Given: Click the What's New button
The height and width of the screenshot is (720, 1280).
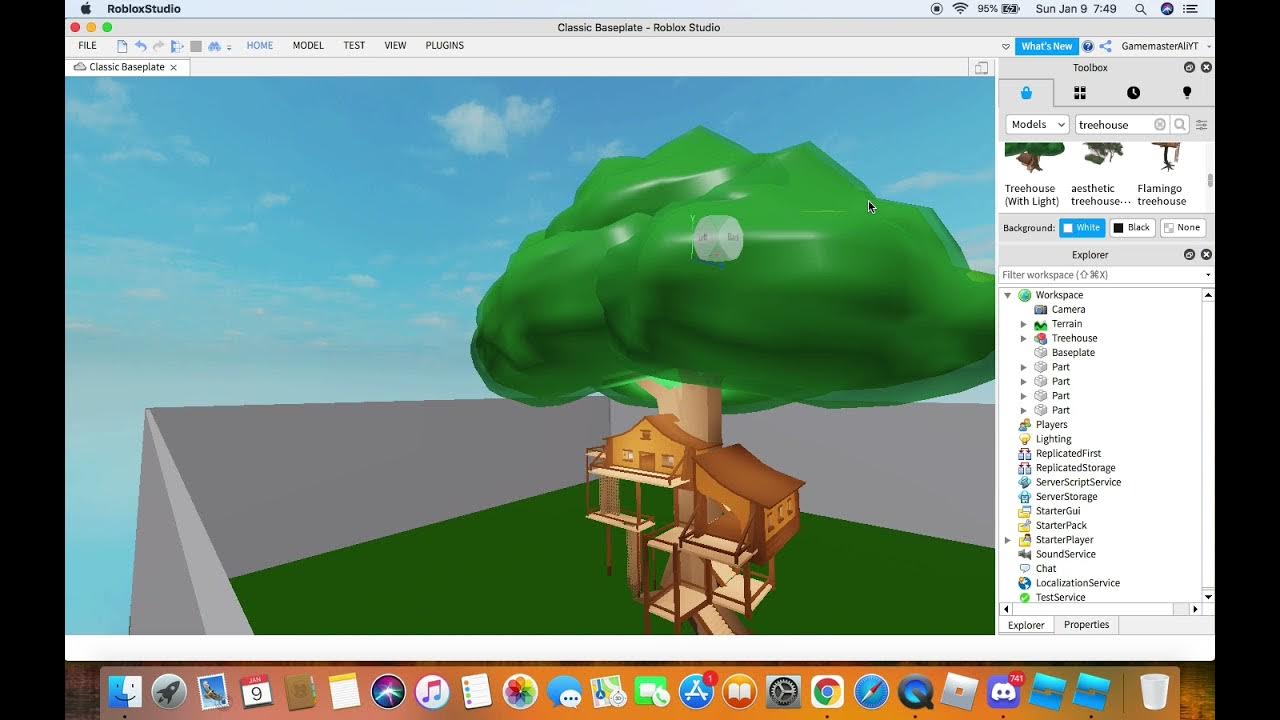Looking at the screenshot, I should tap(1047, 46).
